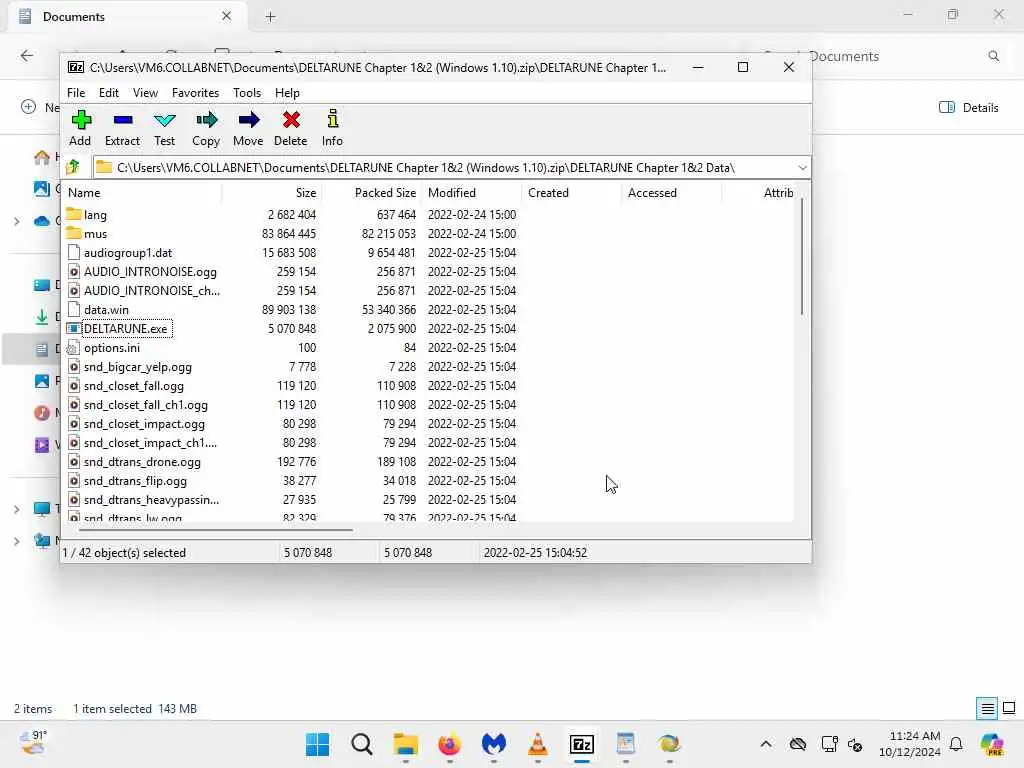Image resolution: width=1024 pixels, height=768 pixels.
Task: Expand the OneDrive tree node in Explorer
Action: (x=16, y=221)
